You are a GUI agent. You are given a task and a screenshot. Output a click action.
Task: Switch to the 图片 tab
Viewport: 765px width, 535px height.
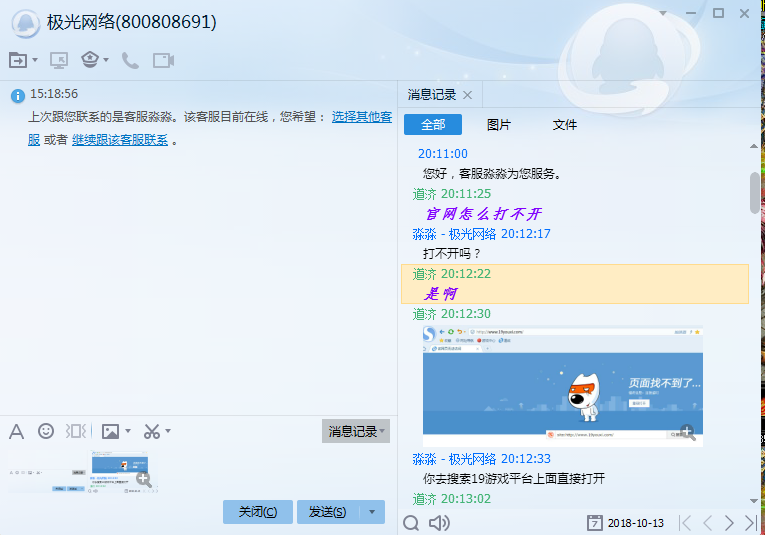(498, 125)
